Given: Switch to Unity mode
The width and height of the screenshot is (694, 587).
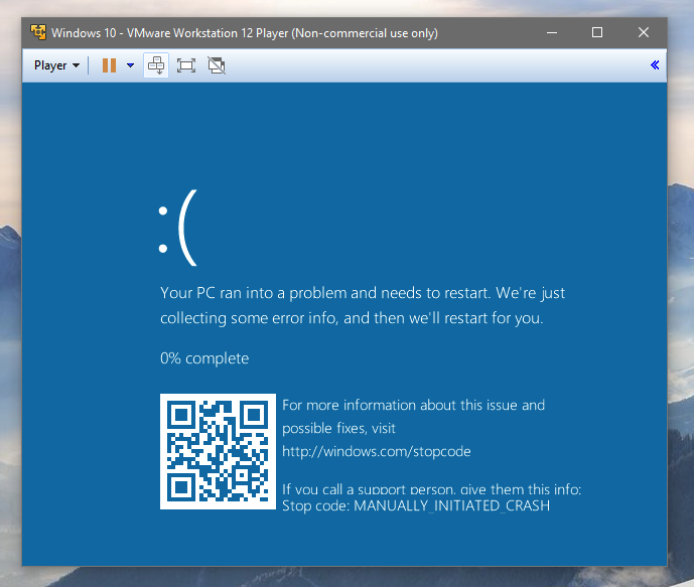Looking at the screenshot, I should [x=216, y=66].
